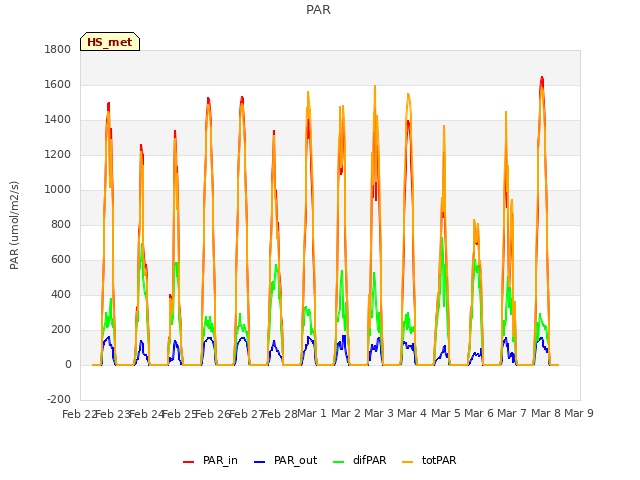Click the 1400 y-axis tick label
This screenshot has height=480, width=640.
pyautogui.click(x=58, y=120)
